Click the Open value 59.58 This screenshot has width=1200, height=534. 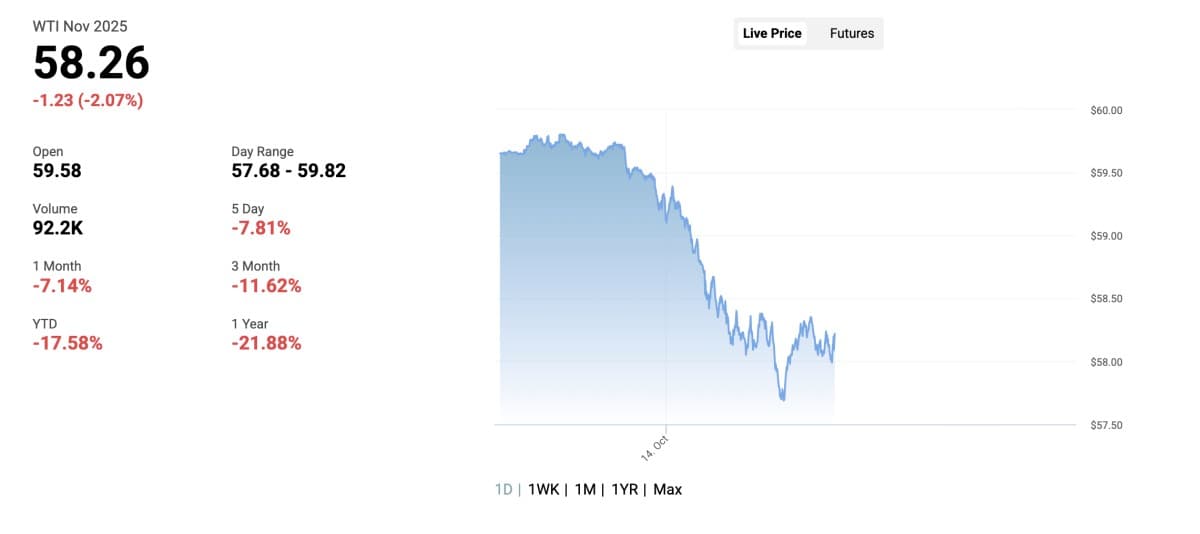pos(57,171)
